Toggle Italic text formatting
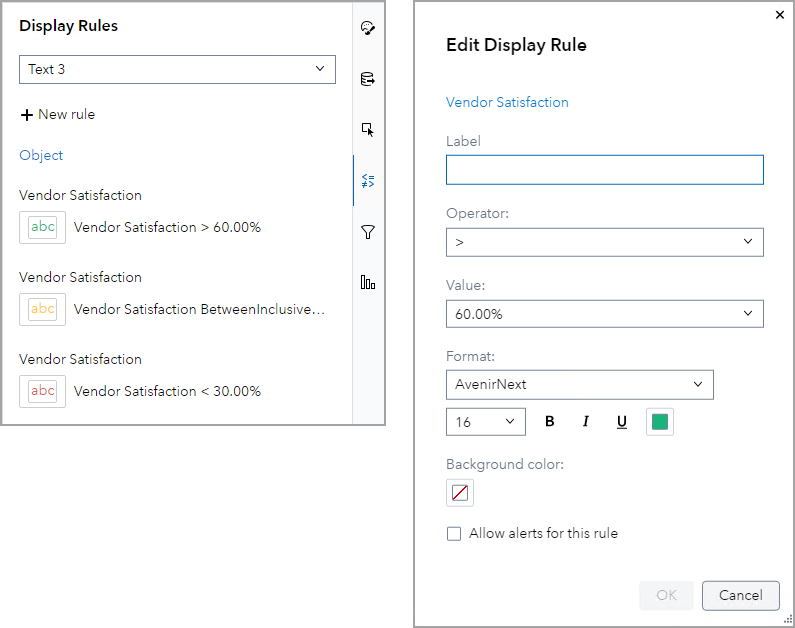The height and width of the screenshot is (628, 795). point(586,422)
